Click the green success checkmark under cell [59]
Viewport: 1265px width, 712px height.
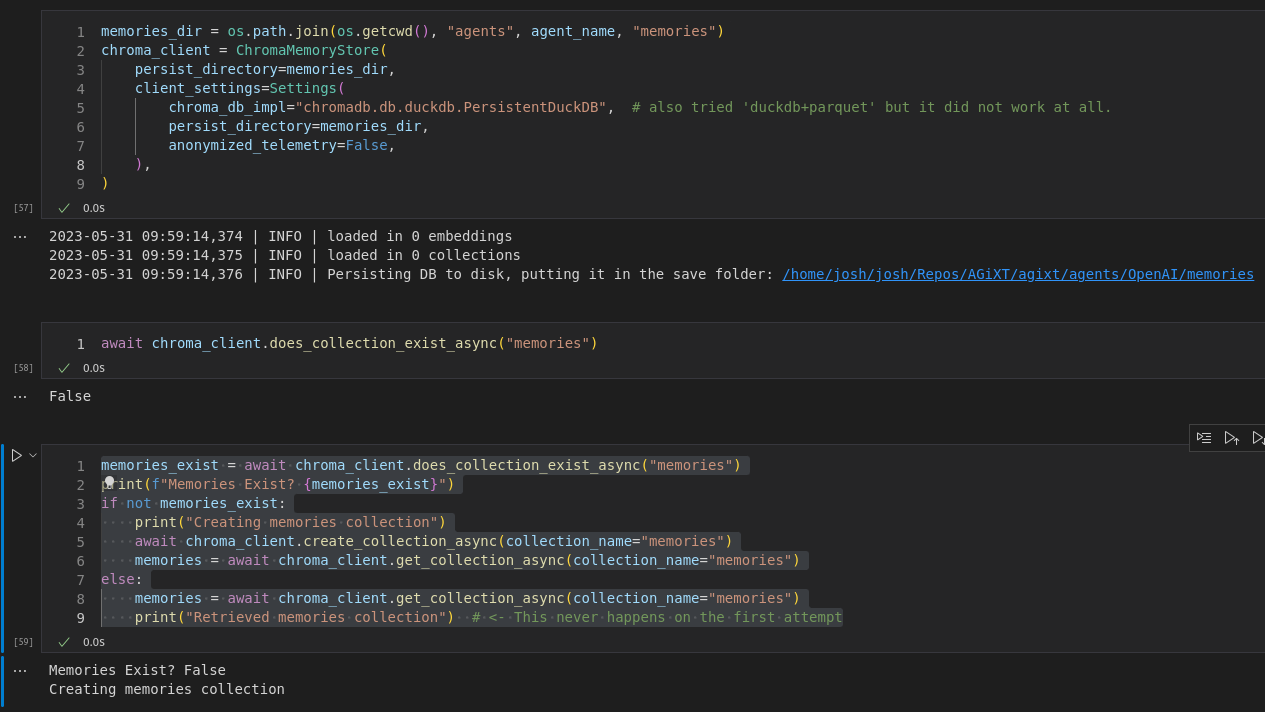(x=63, y=642)
